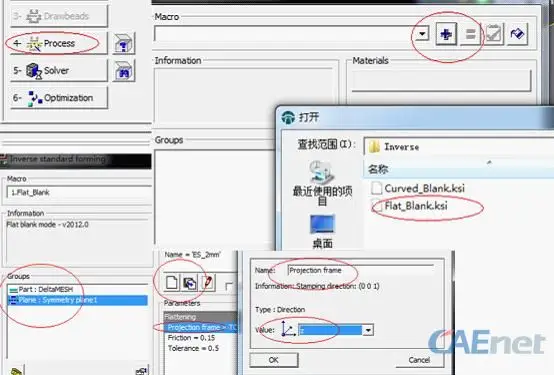Select Part : DeltaMESH group
The height and width of the screenshot is (375, 554).
click(77, 289)
